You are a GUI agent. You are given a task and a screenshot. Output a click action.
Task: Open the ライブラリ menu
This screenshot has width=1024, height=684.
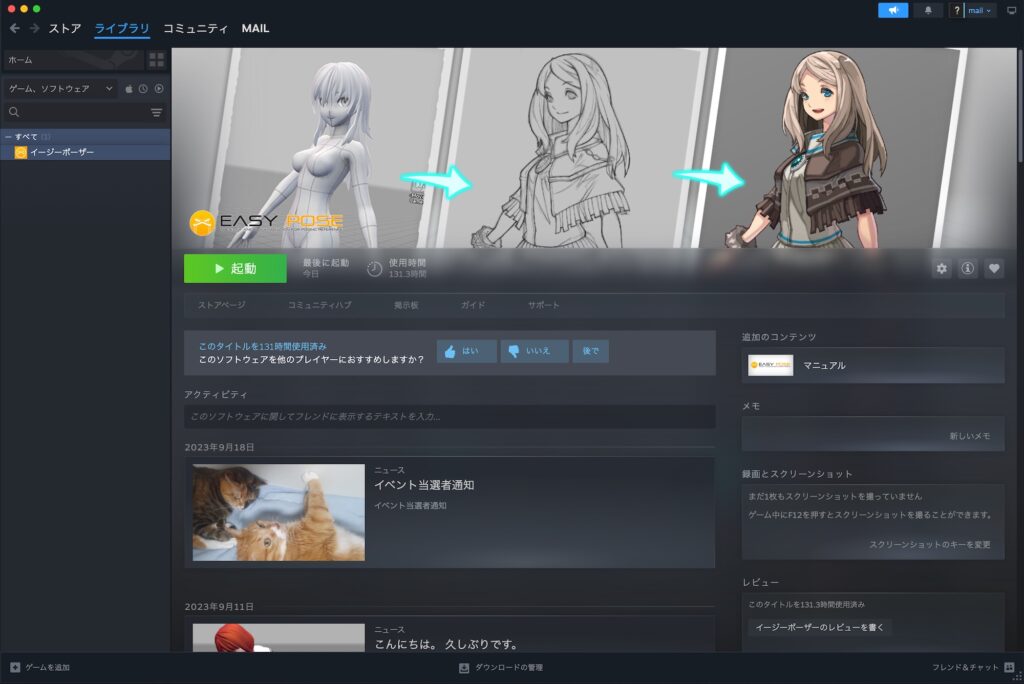pos(122,29)
